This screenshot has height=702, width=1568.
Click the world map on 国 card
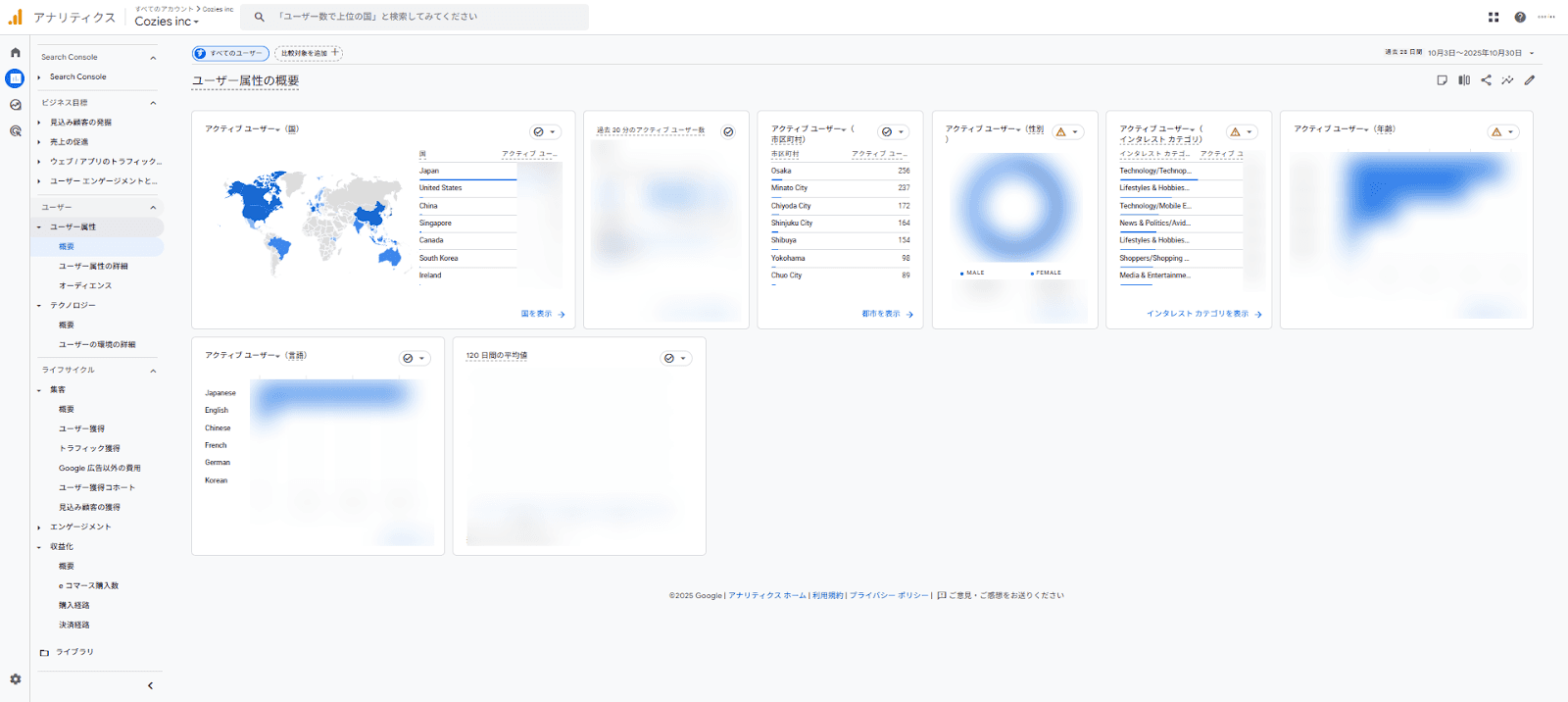coord(314,224)
